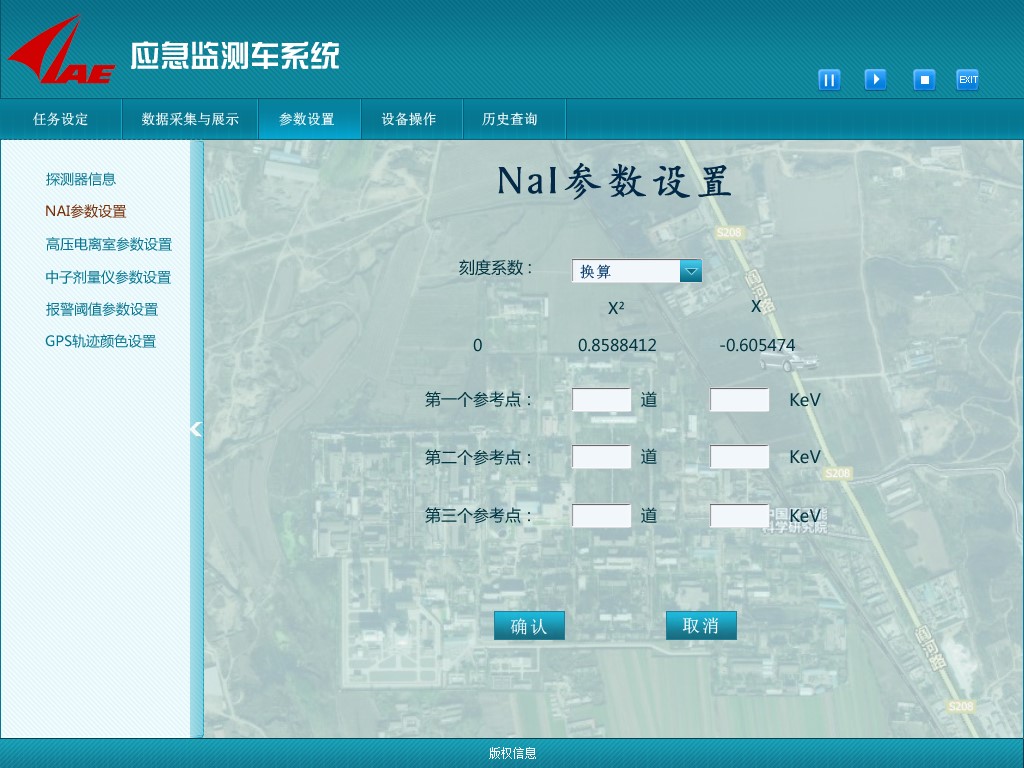Click first reference point 道 input field
This screenshot has width=1024, height=768.
pos(601,400)
